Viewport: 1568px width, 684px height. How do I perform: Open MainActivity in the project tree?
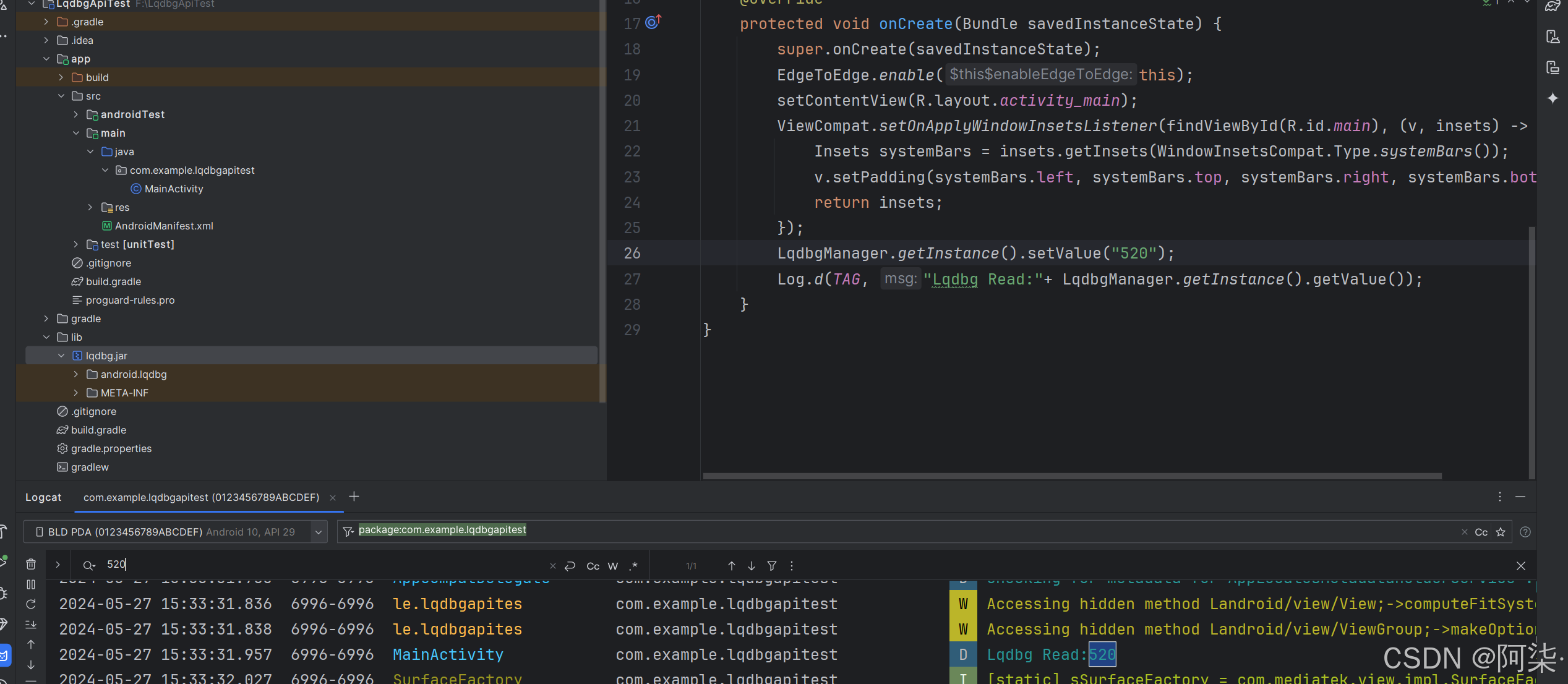173,189
